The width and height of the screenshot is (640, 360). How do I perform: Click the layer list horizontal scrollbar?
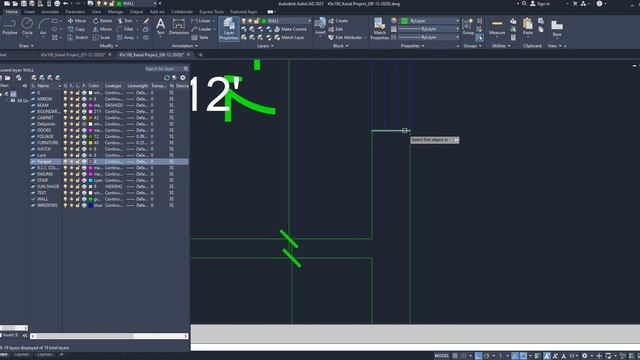pos(109,336)
